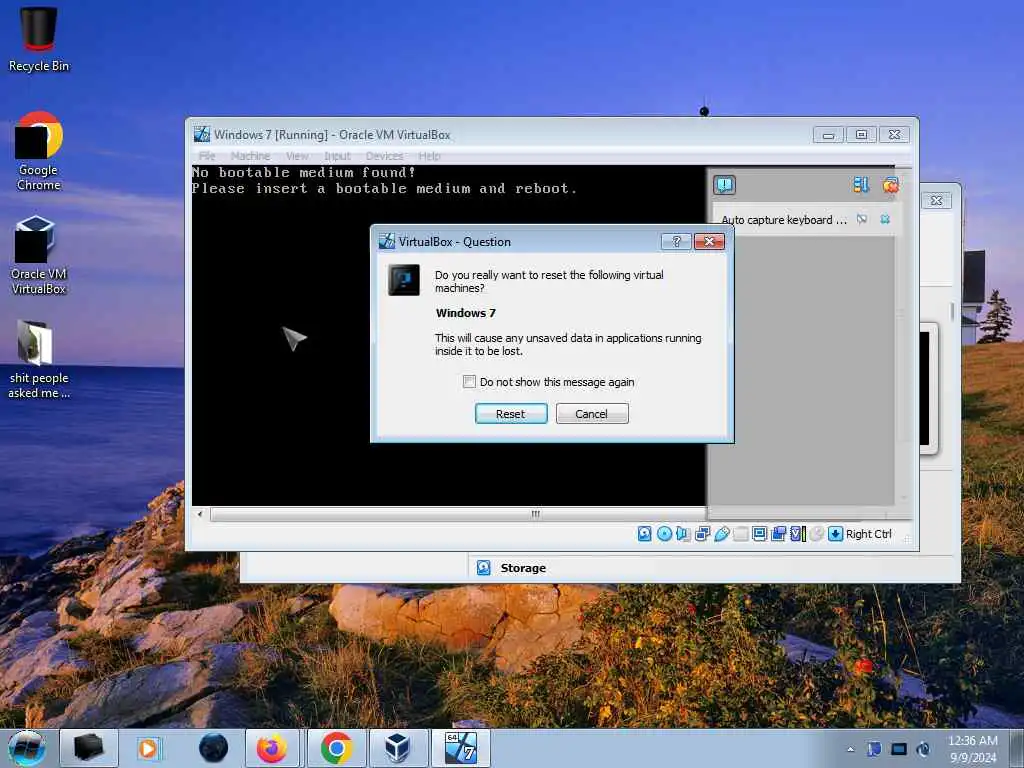1024x768 pixels.
Task: Click the Auto capture keyboard notification text
Action: [x=784, y=220]
